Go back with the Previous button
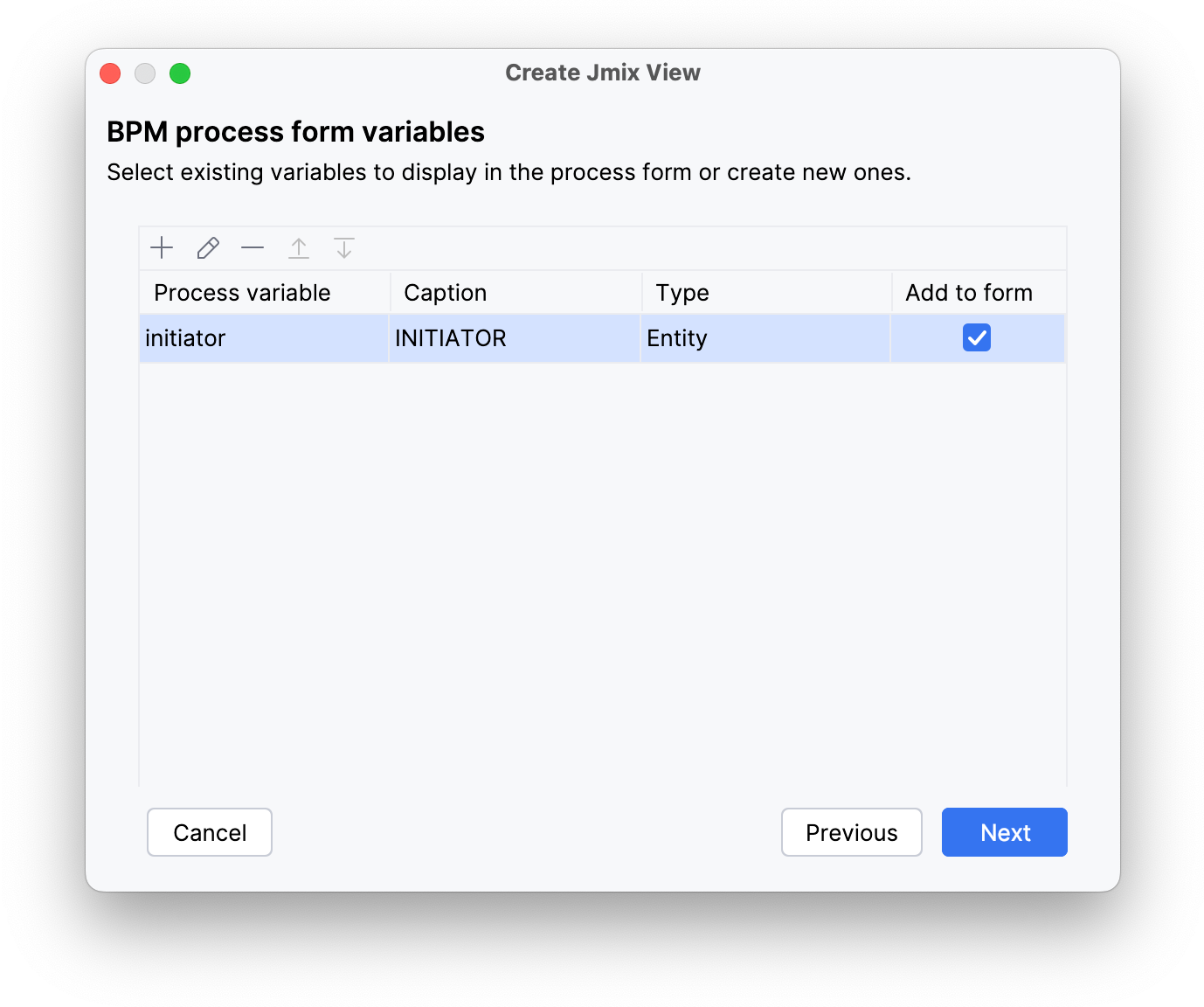Viewport: 1204px width, 1007px height. pyautogui.click(x=851, y=832)
